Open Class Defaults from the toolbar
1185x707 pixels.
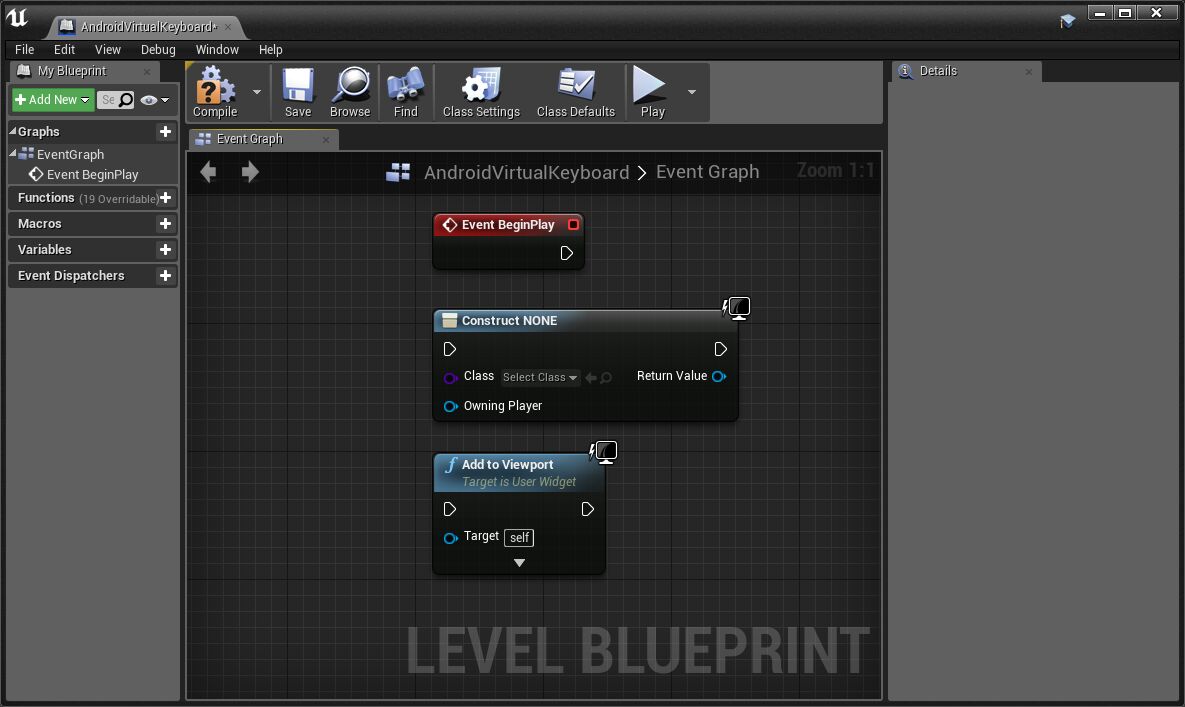[575, 88]
